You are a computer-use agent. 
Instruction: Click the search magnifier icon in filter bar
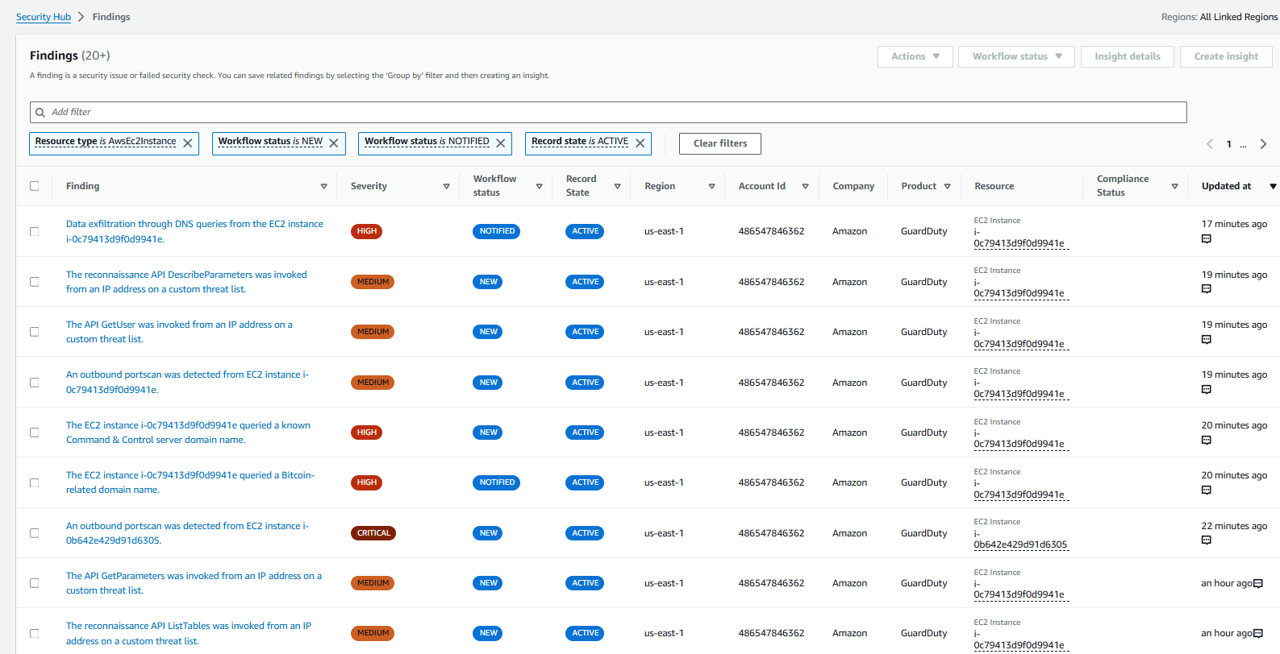[40, 112]
